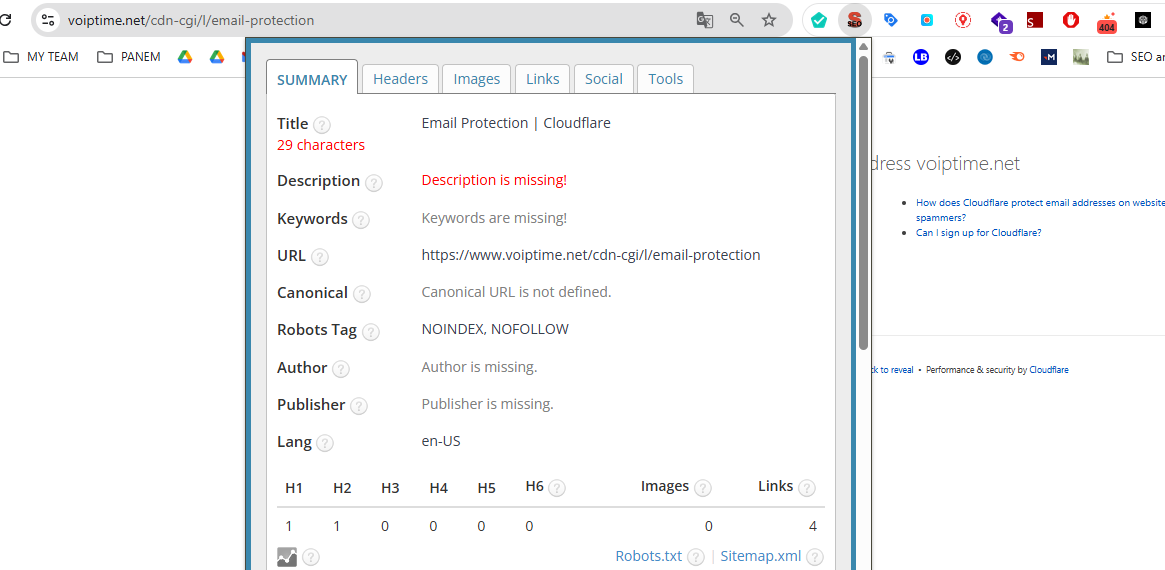The width and height of the screenshot is (1165, 570).
Task: Open the red stop-hand ad blocker extension
Action: (x=1071, y=20)
